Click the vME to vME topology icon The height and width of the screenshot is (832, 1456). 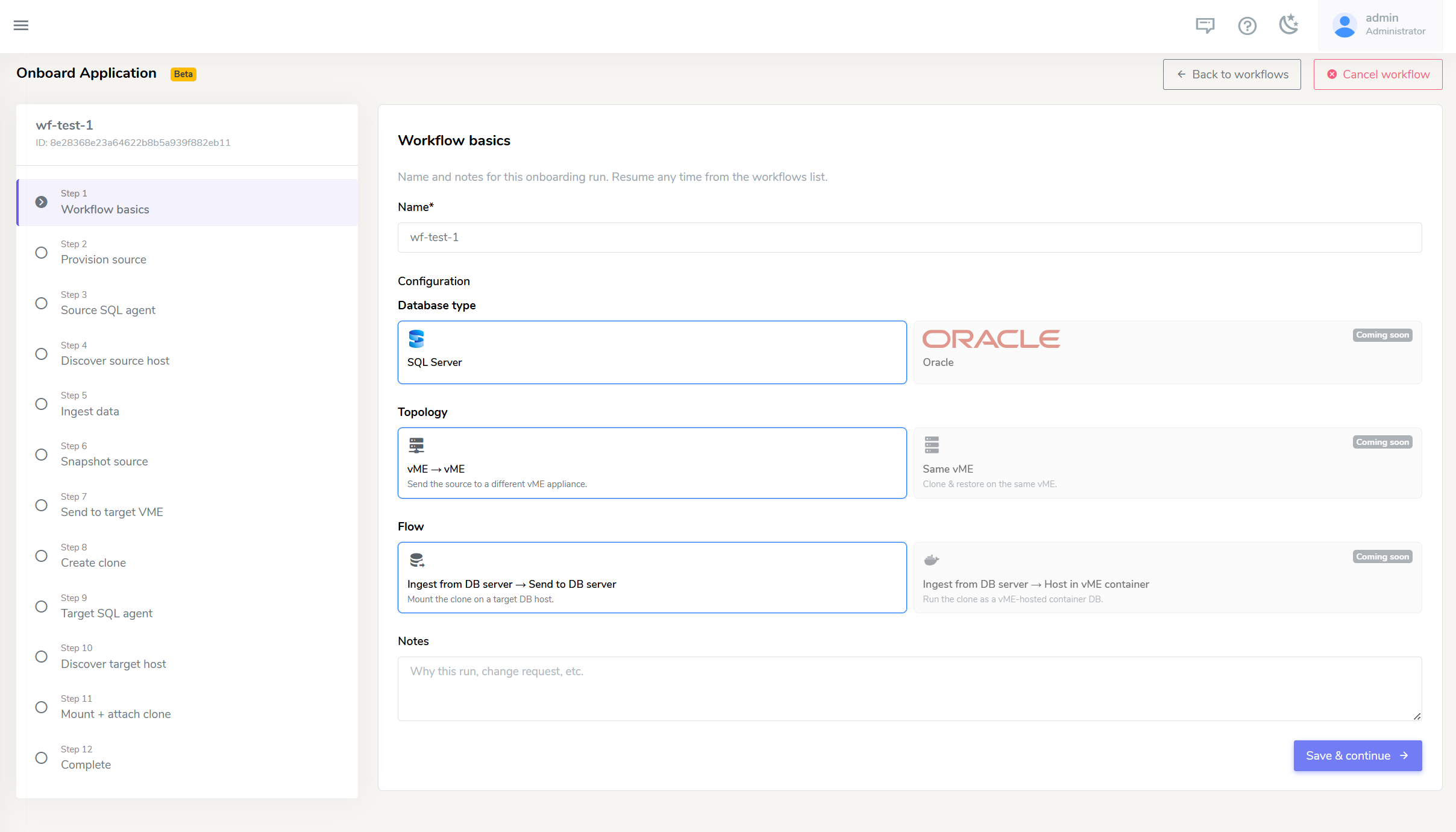coord(416,446)
